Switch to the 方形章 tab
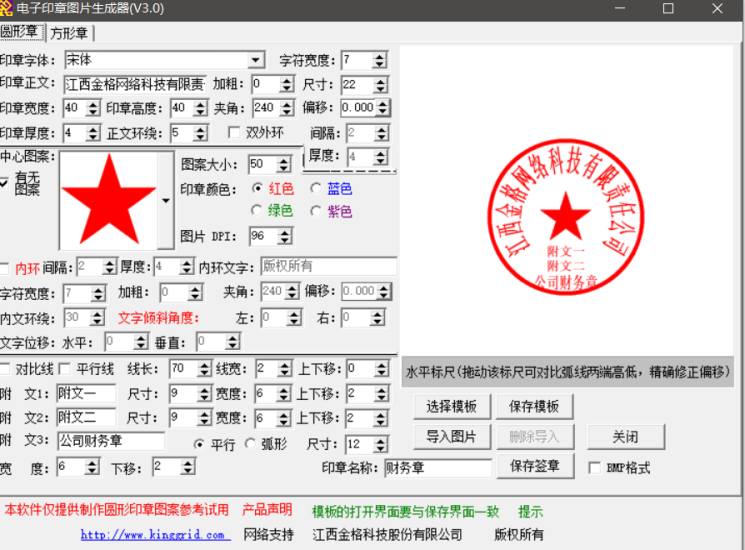This screenshot has width=745, height=550. (70, 33)
